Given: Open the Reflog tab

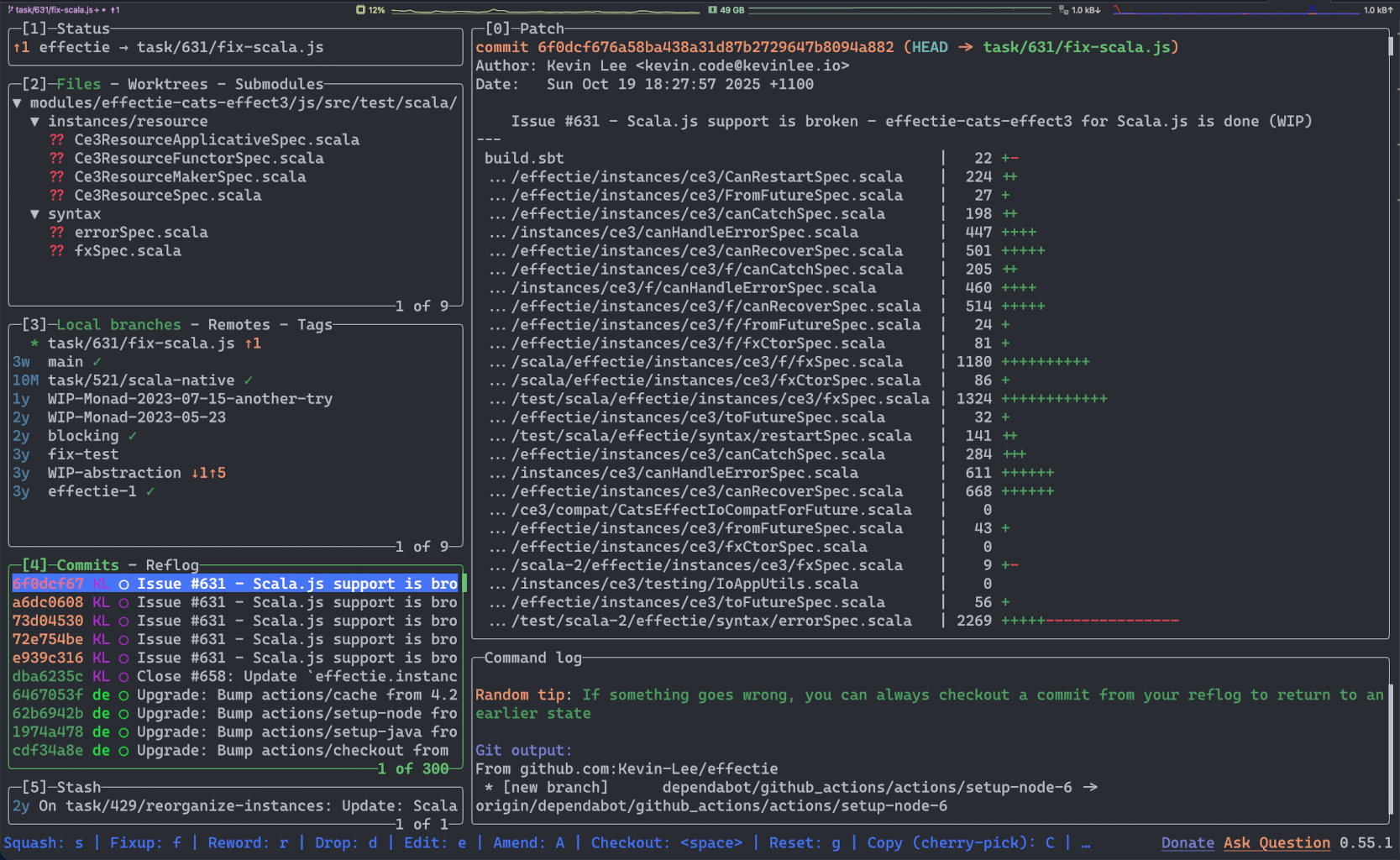Looking at the screenshot, I should (x=172, y=565).
